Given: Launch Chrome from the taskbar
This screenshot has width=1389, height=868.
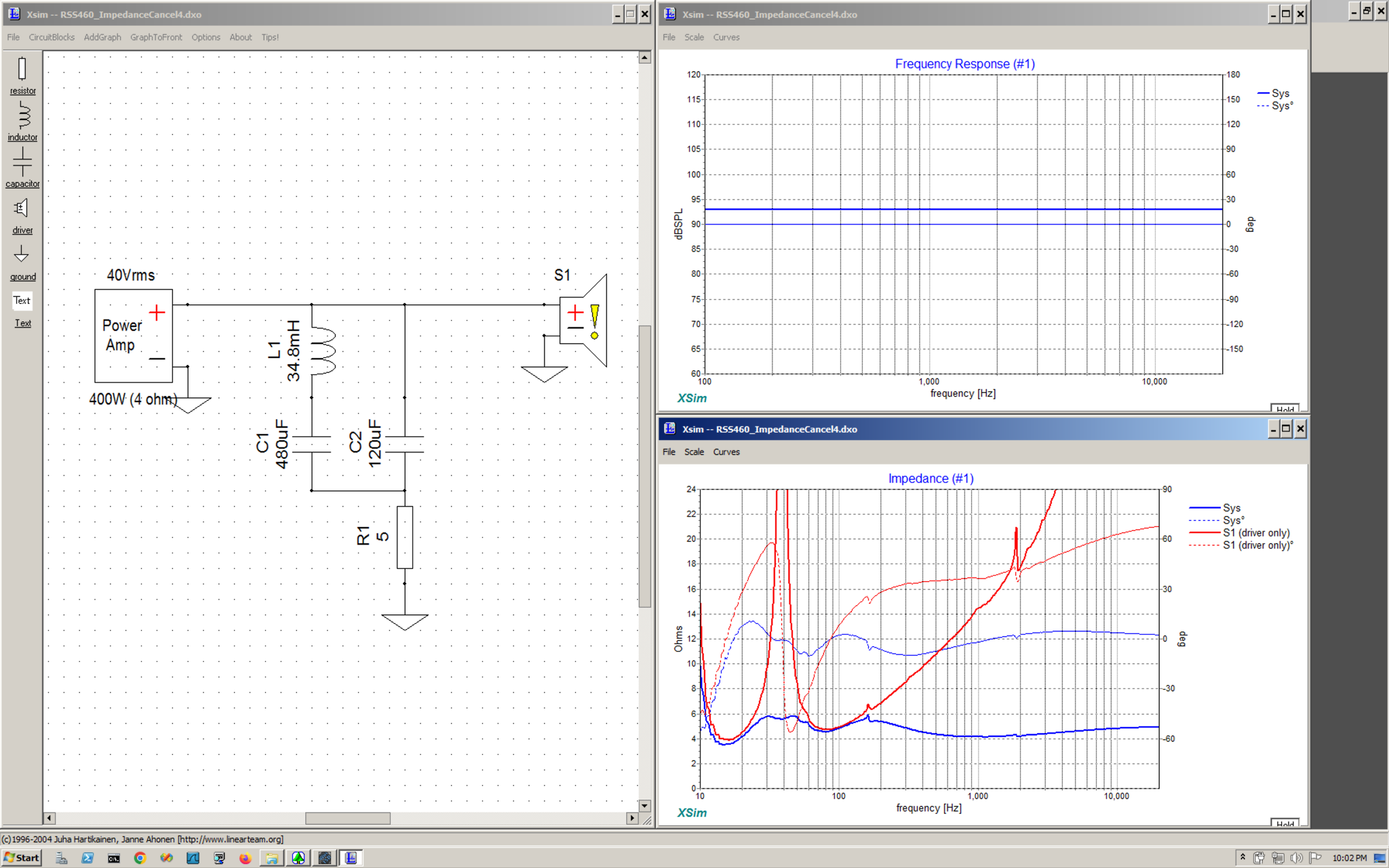Looking at the screenshot, I should coord(140,858).
